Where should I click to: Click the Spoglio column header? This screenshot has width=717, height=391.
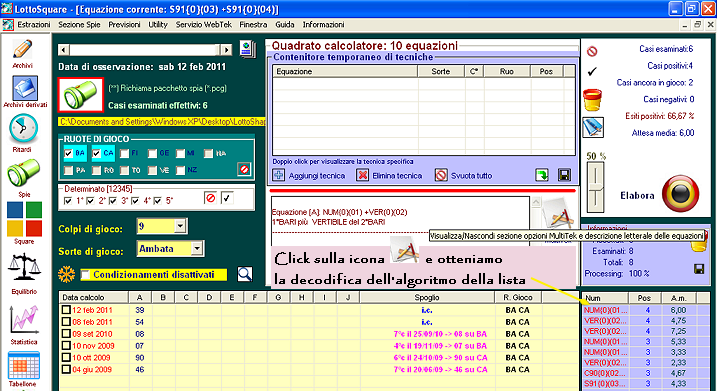coord(427,297)
